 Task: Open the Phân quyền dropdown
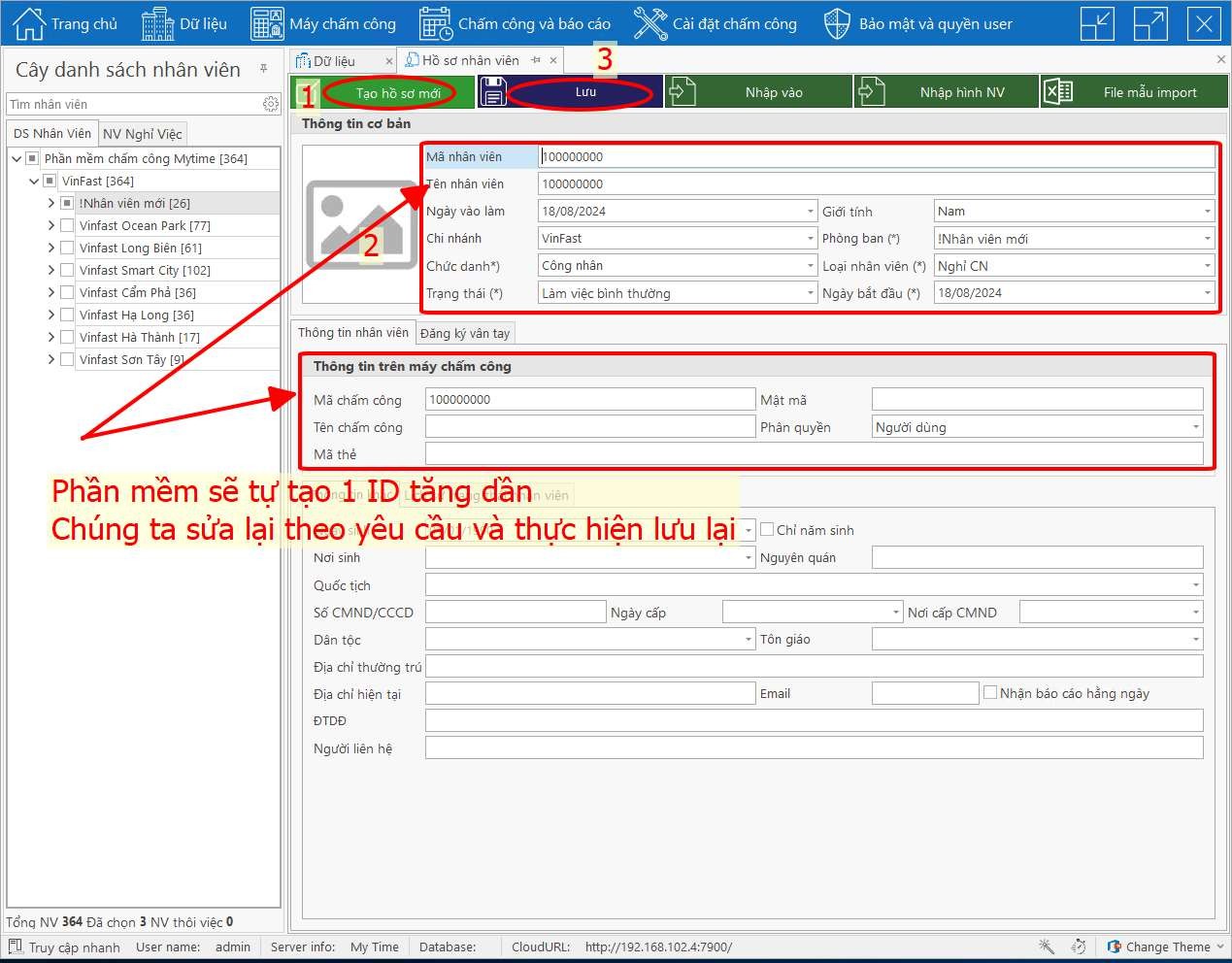click(1194, 427)
